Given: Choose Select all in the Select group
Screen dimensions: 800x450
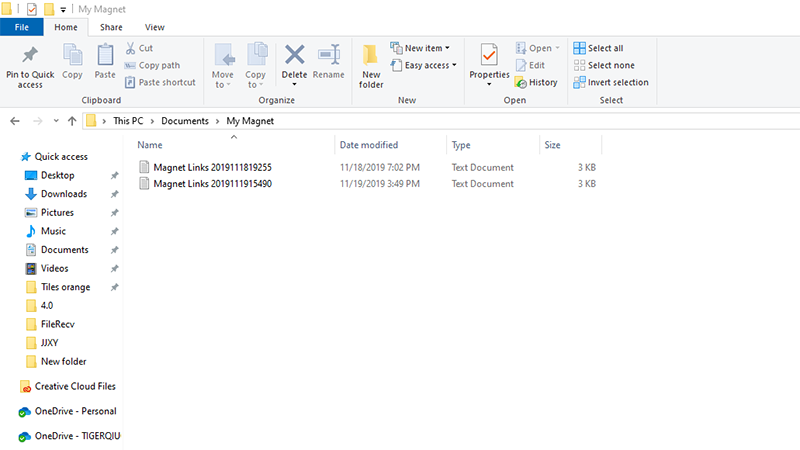Looking at the screenshot, I should point(598,48).
